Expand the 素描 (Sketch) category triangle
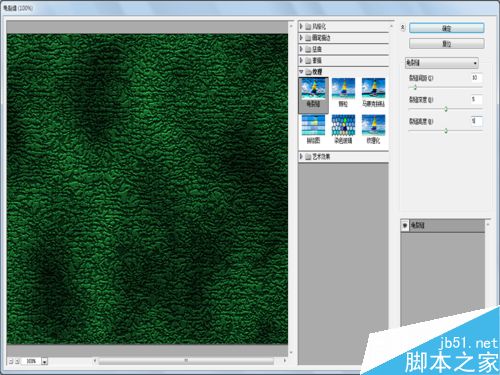 click(301, 60)
